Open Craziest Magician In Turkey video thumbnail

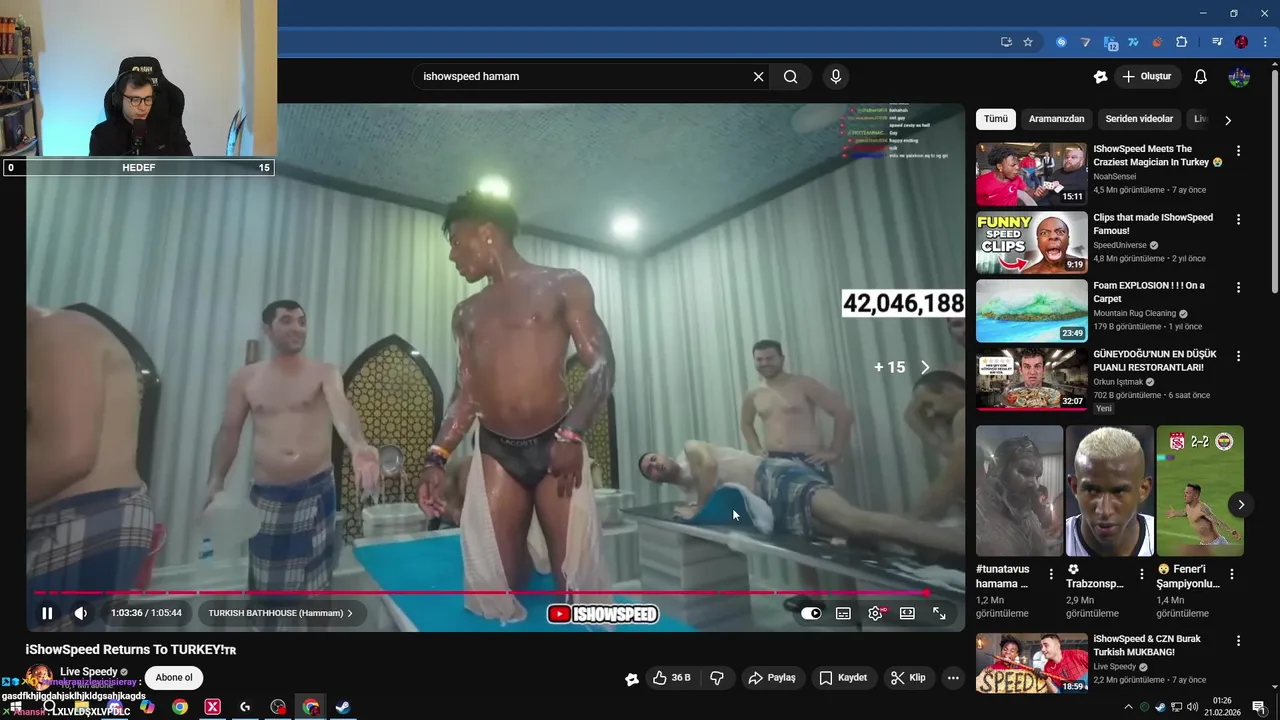click(x=1031, y=174)
